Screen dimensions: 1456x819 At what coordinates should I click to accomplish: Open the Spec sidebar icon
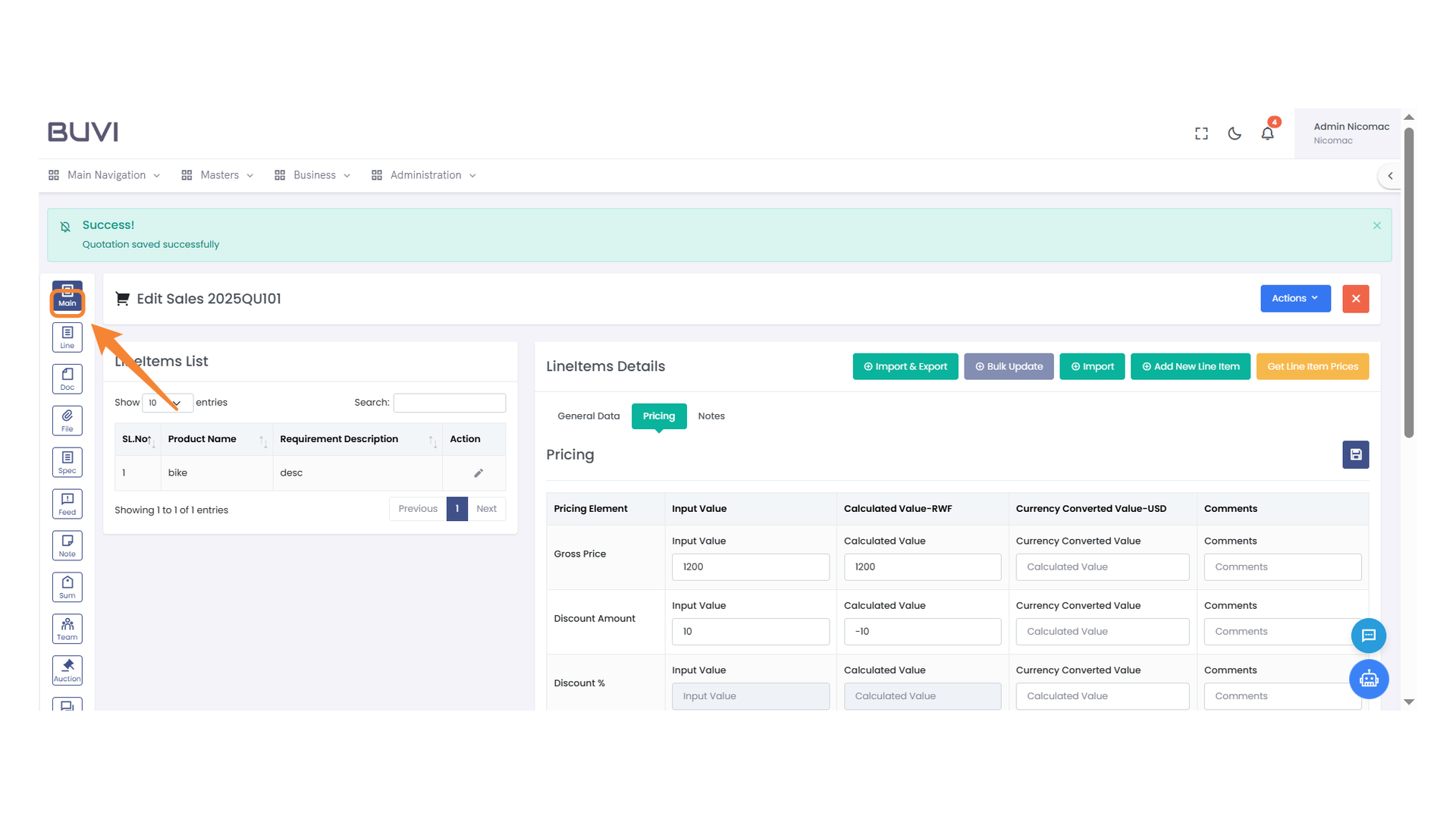click(67, 463)
